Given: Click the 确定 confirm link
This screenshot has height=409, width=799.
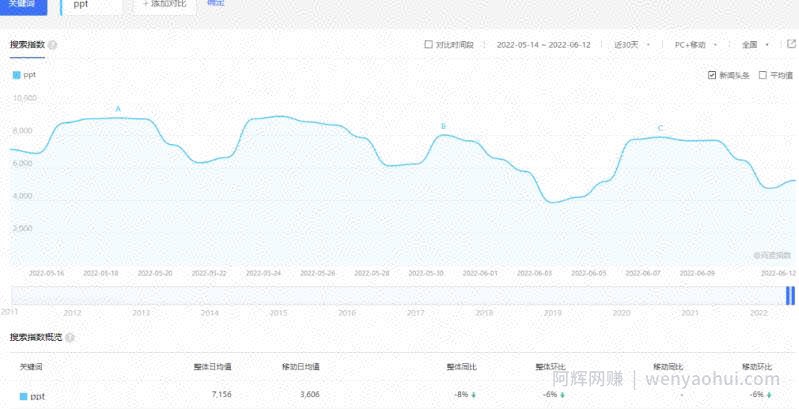Looking at the screenshot, I should [216, 3].
